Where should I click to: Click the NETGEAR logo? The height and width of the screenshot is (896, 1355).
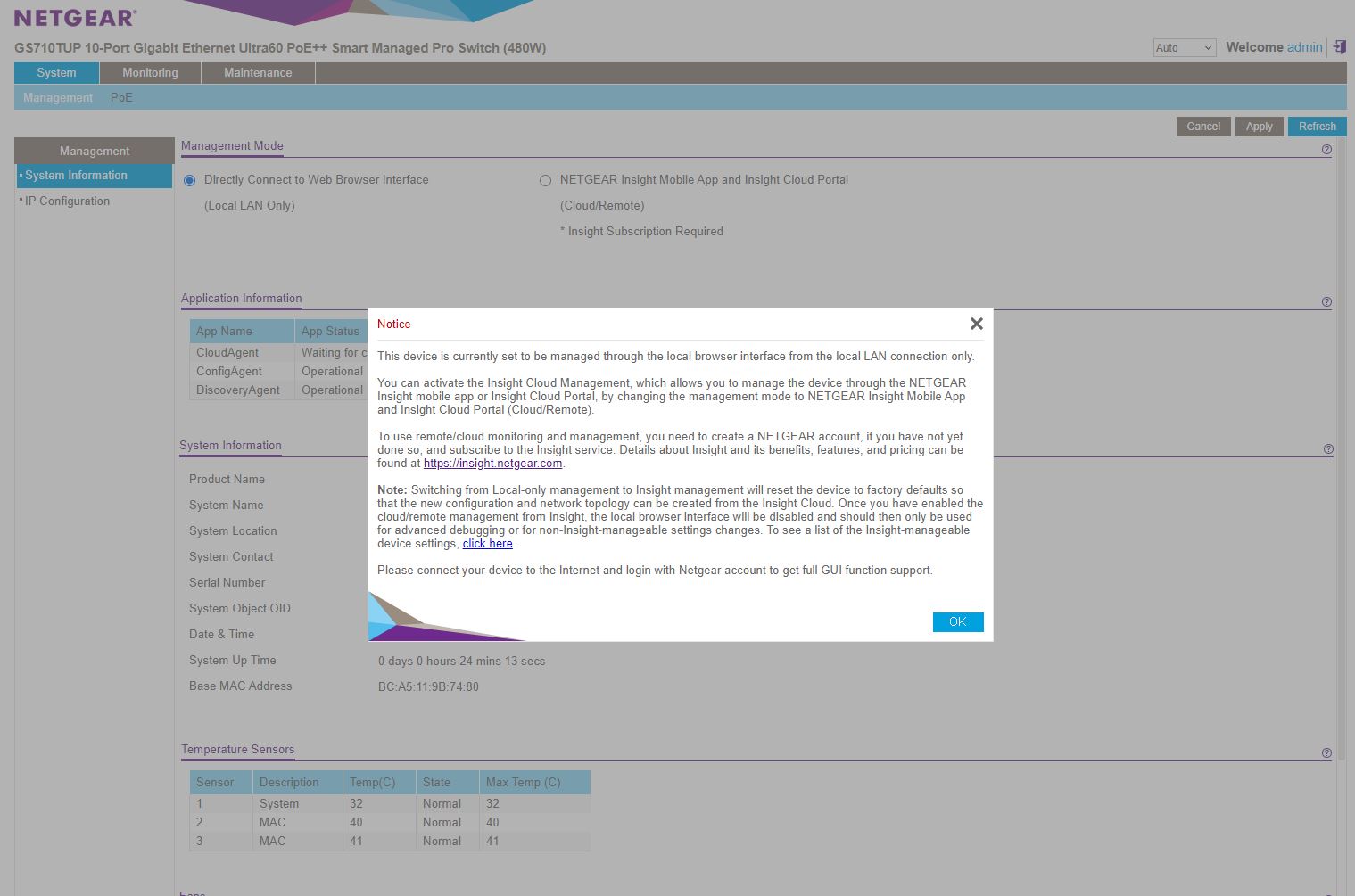[75, 18]
